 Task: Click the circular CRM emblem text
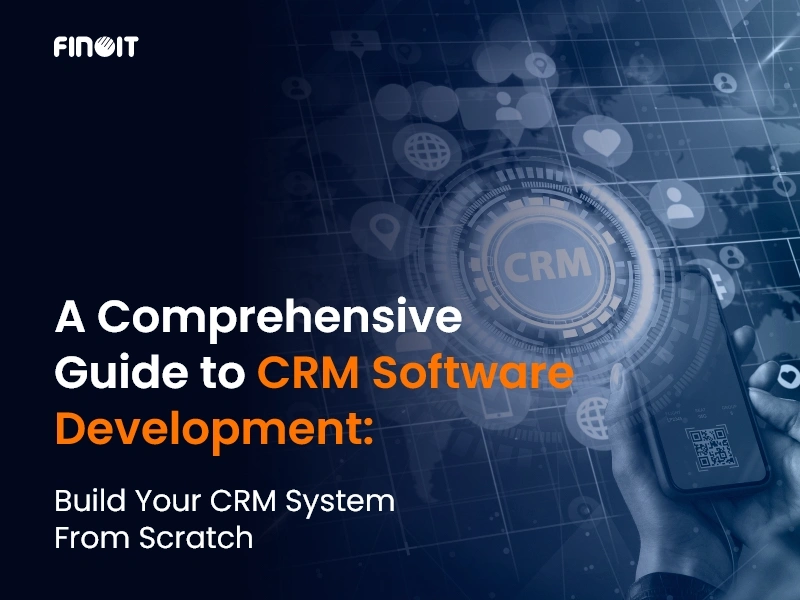547,265
